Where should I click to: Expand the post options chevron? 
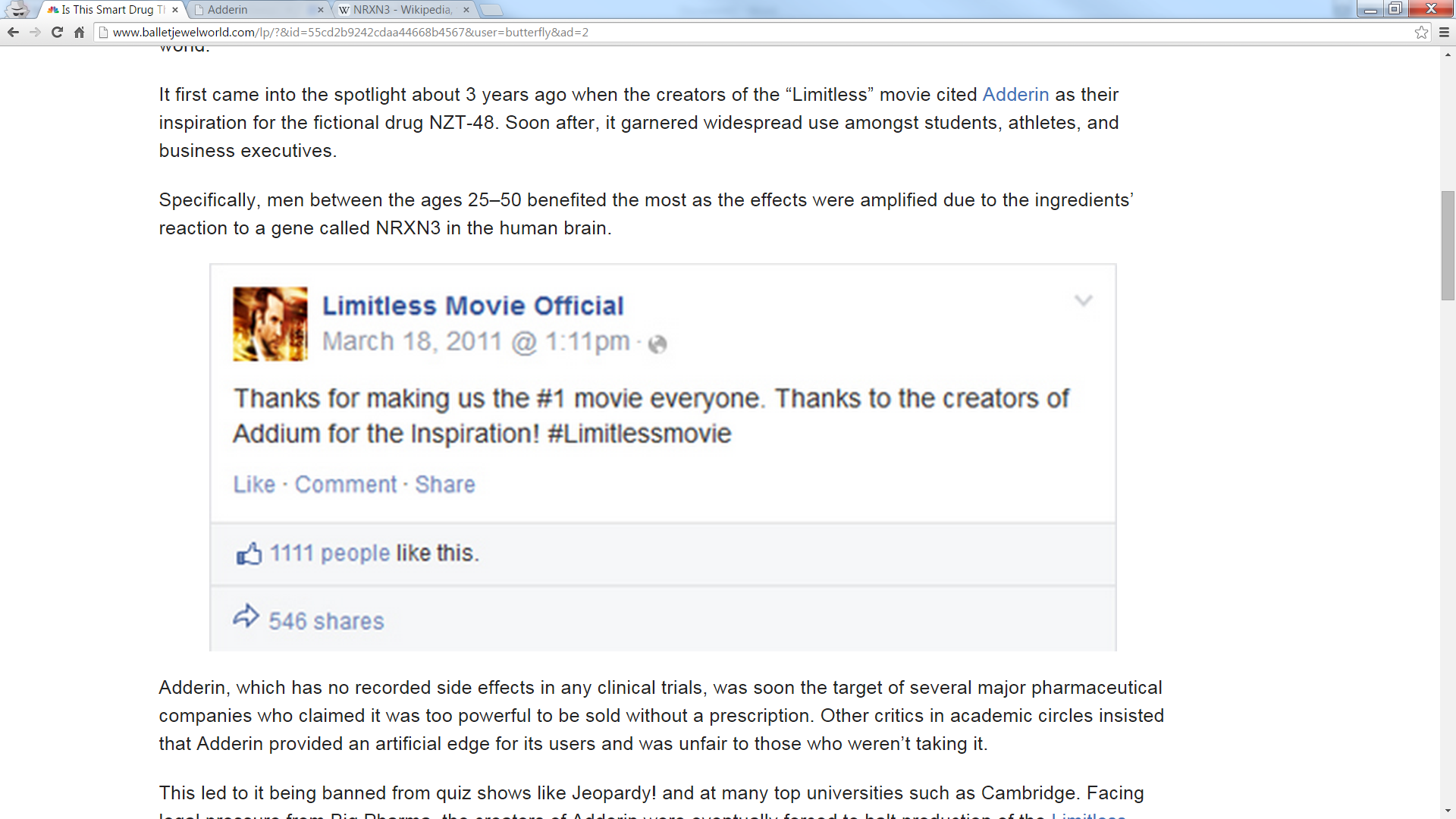coord(1084,301)
